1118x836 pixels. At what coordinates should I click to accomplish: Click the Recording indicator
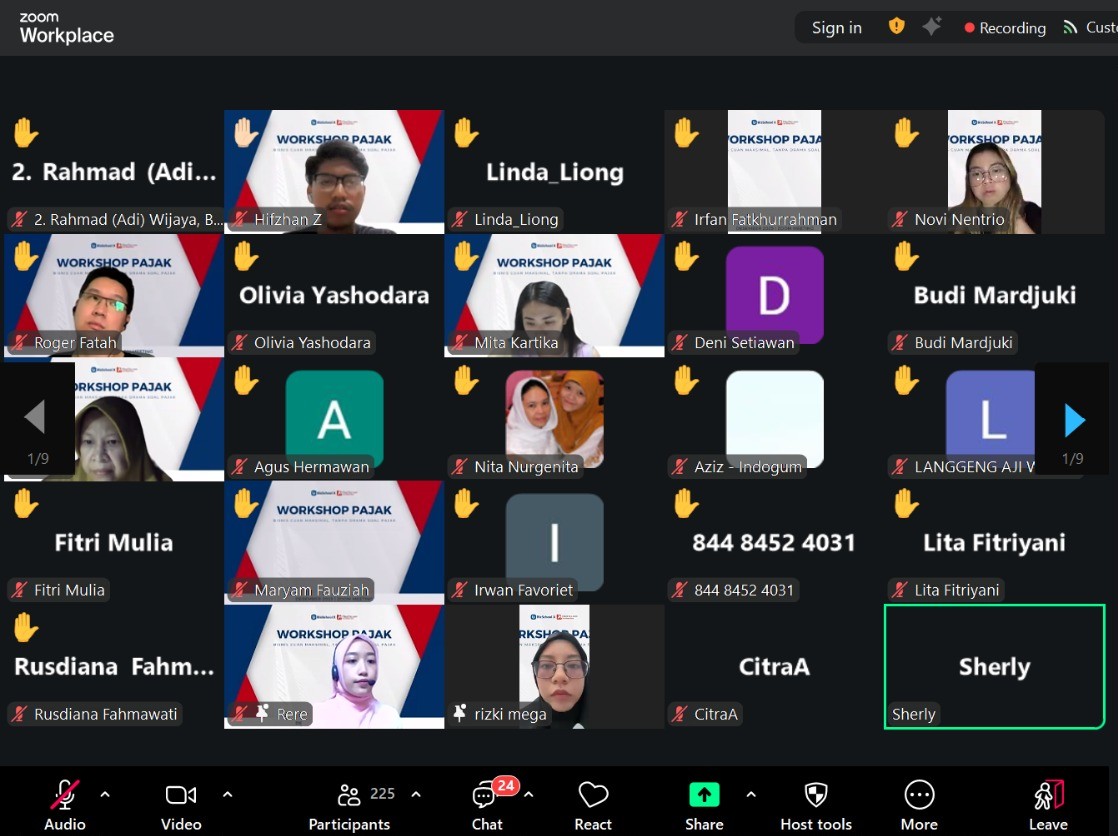1005,28
